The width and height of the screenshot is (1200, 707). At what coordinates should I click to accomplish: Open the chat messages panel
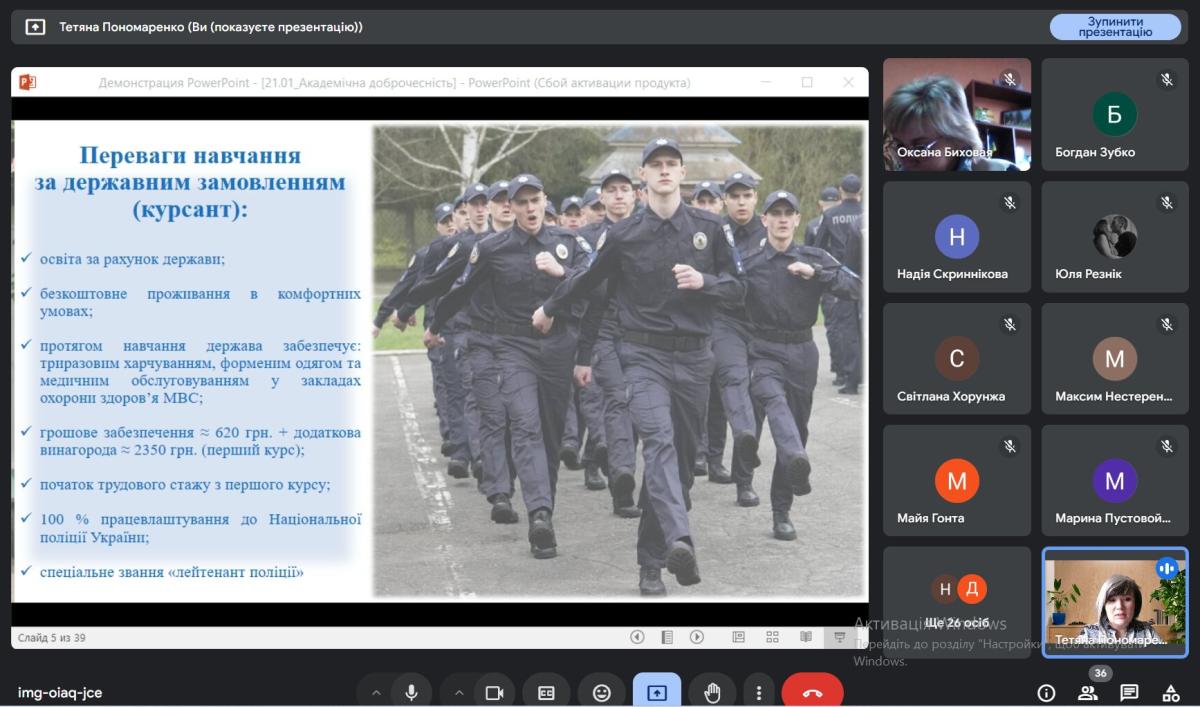tap(1129, 693)
